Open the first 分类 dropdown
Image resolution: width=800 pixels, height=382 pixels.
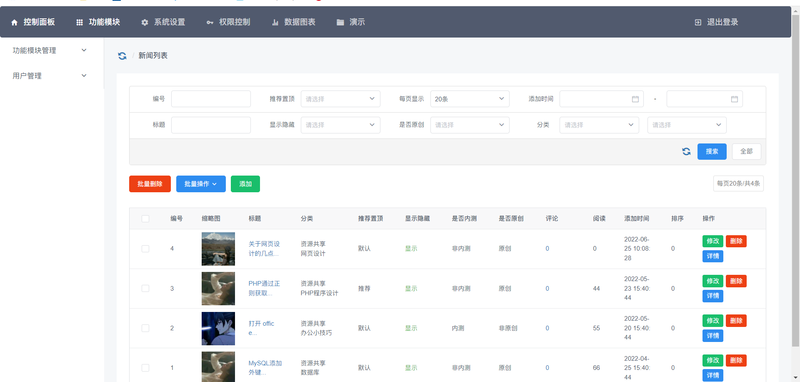coord(599,125)
